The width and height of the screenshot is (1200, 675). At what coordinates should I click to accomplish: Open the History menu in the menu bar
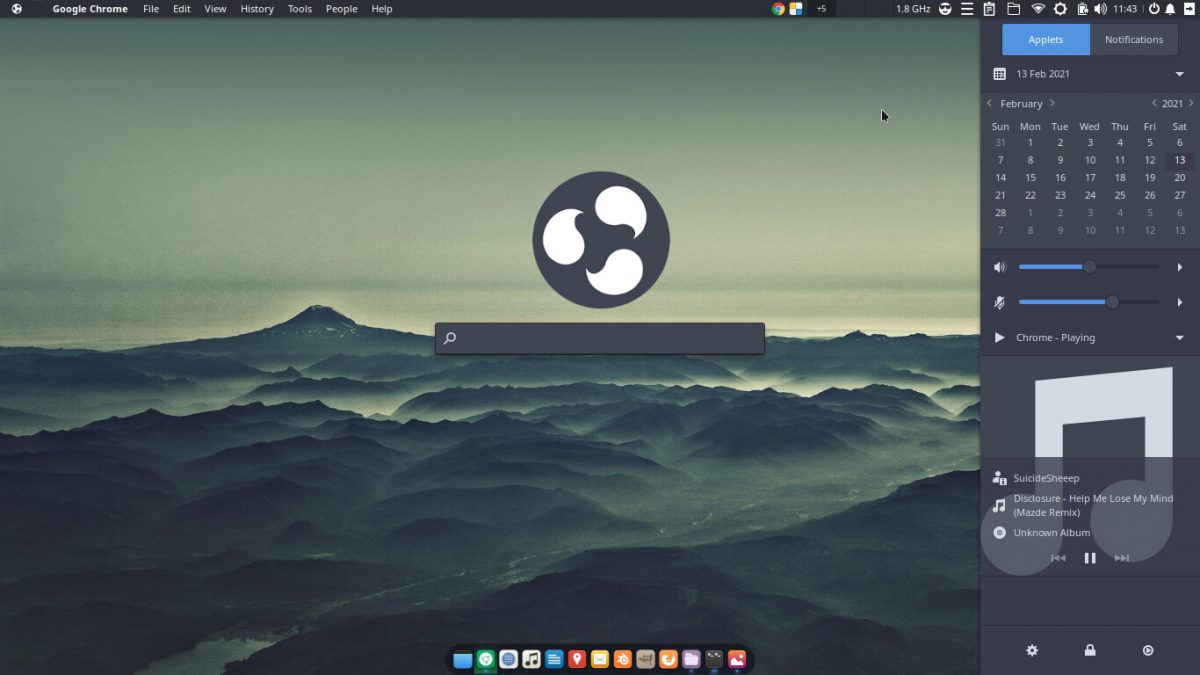[x=256, y=9]
